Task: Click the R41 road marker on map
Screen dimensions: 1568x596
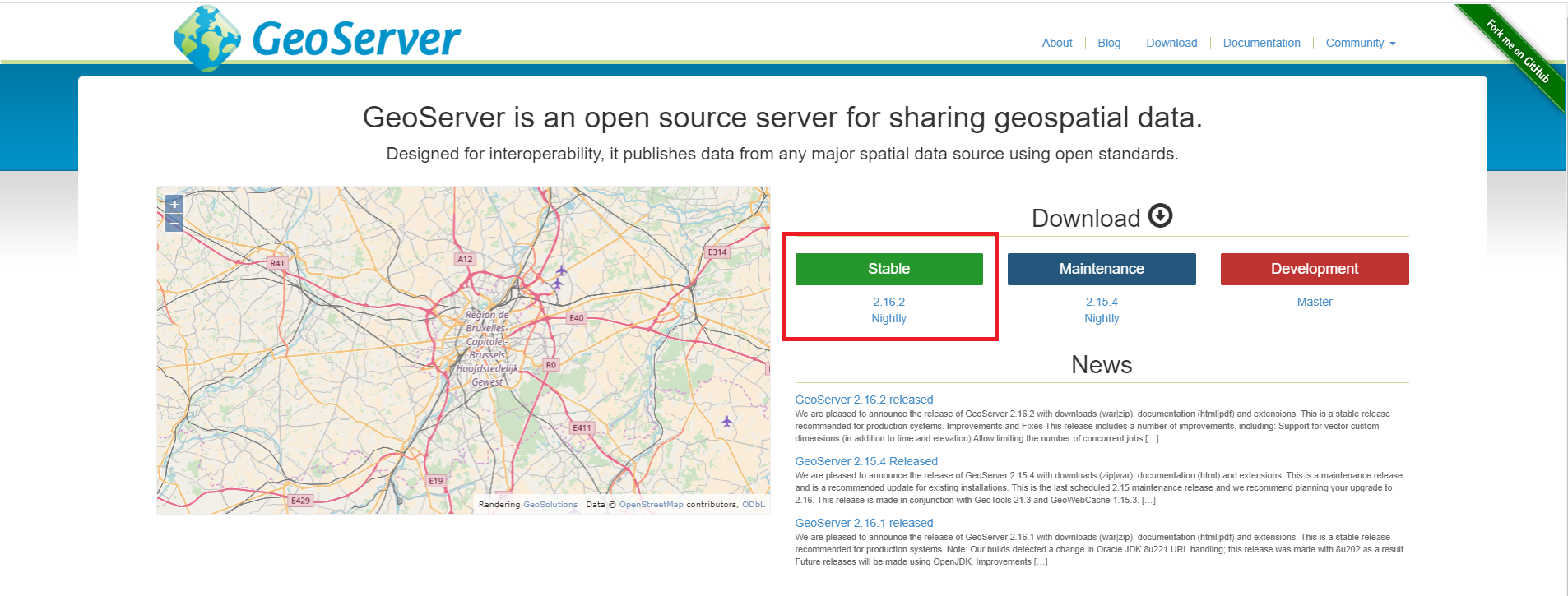Action: click(x=277, y=264)
